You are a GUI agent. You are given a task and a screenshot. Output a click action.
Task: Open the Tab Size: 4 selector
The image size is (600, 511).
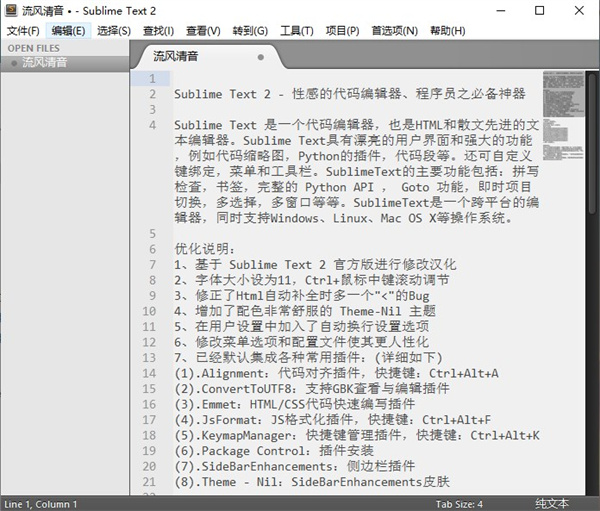pos(459,504)
